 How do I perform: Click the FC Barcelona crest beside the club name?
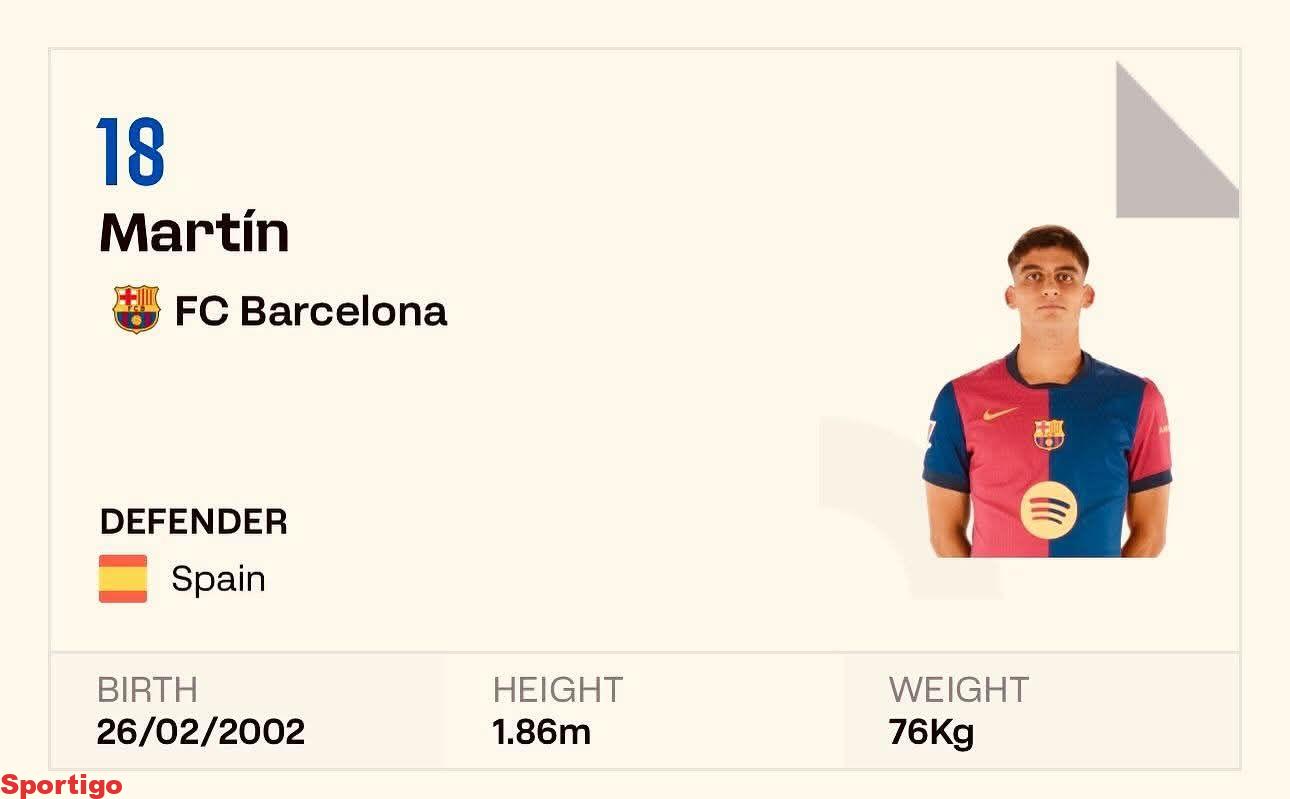click(x=136, y=309)
